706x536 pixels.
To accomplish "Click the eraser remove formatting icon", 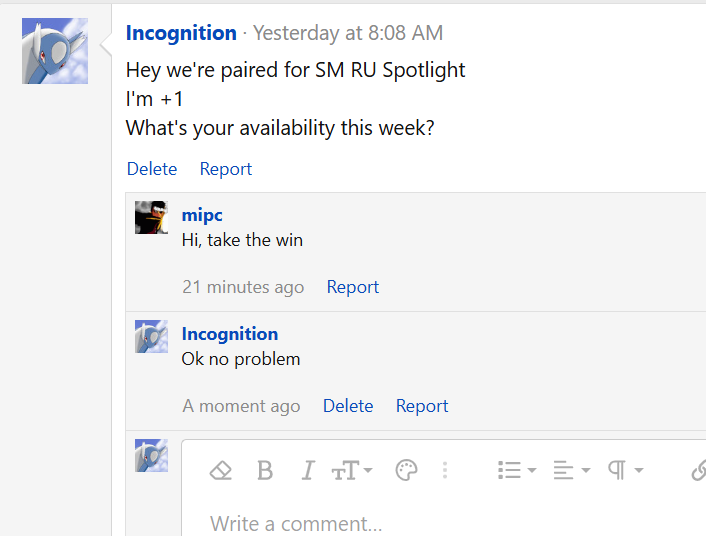I will click(220, 470).
